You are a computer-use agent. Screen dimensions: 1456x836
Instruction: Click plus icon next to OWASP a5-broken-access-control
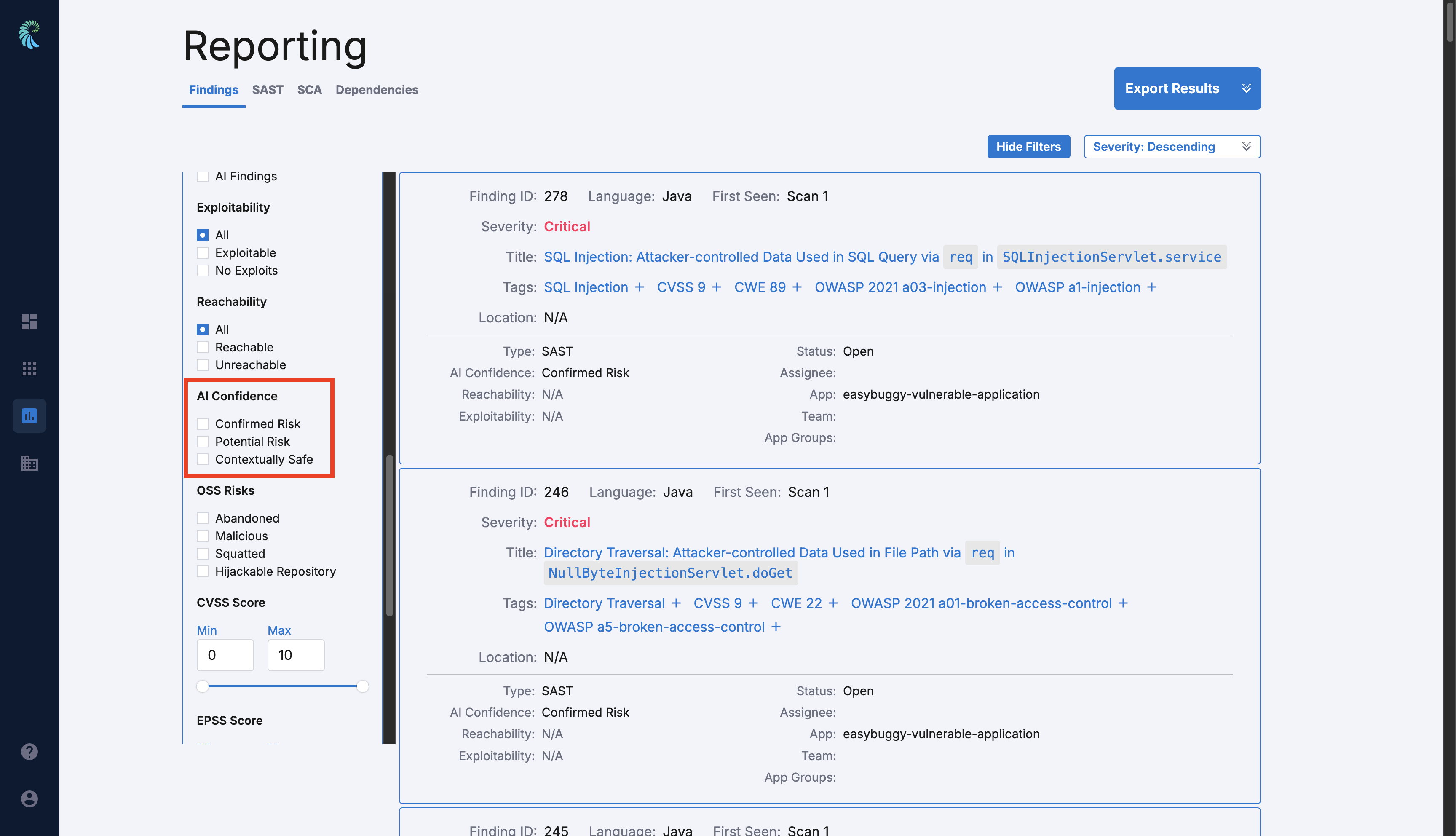(x=776, y=627)
